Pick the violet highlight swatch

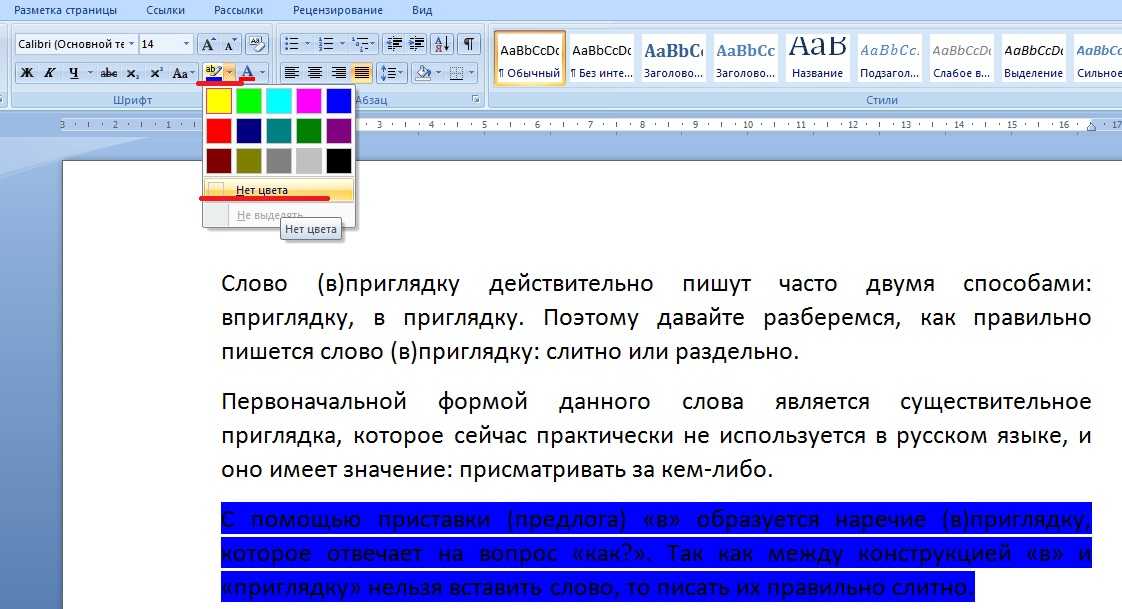click(339, 131)
